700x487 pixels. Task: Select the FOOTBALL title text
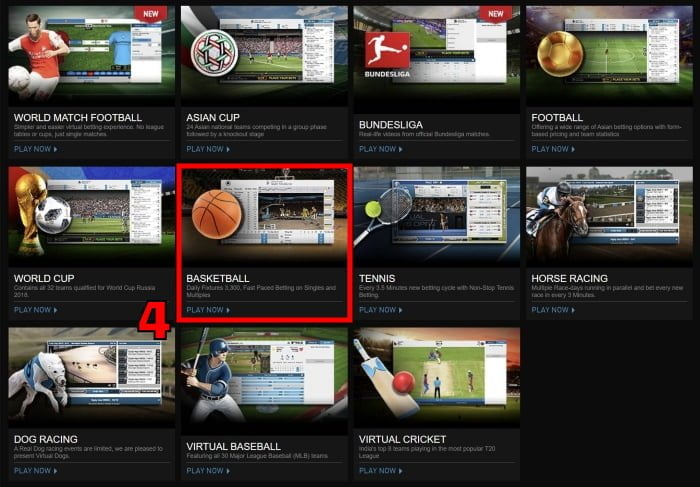coord(557,118)
